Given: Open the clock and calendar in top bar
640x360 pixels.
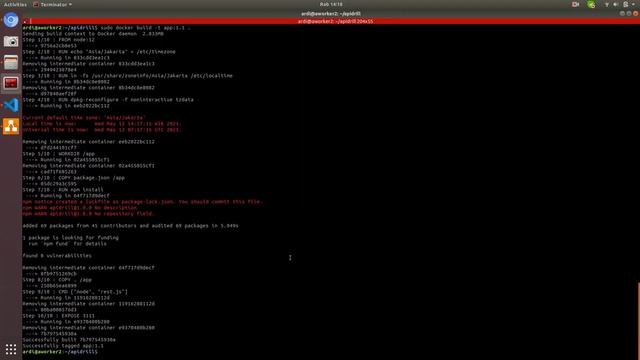Looking at the screenshot, I should 331,4.
